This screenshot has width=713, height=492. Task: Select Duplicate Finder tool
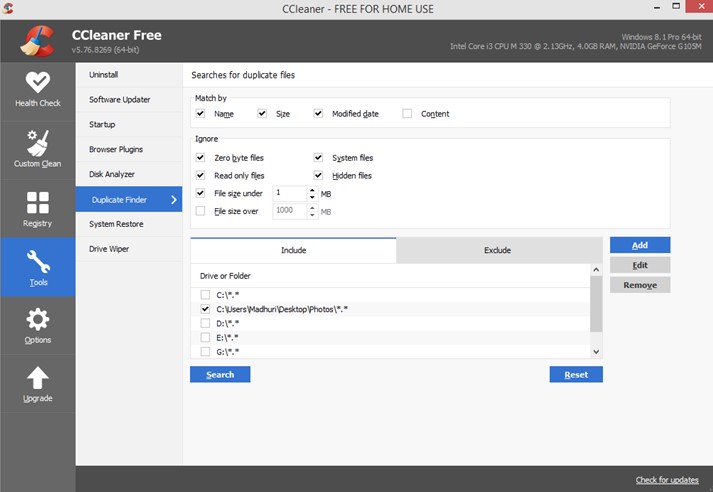click(129, 199)
